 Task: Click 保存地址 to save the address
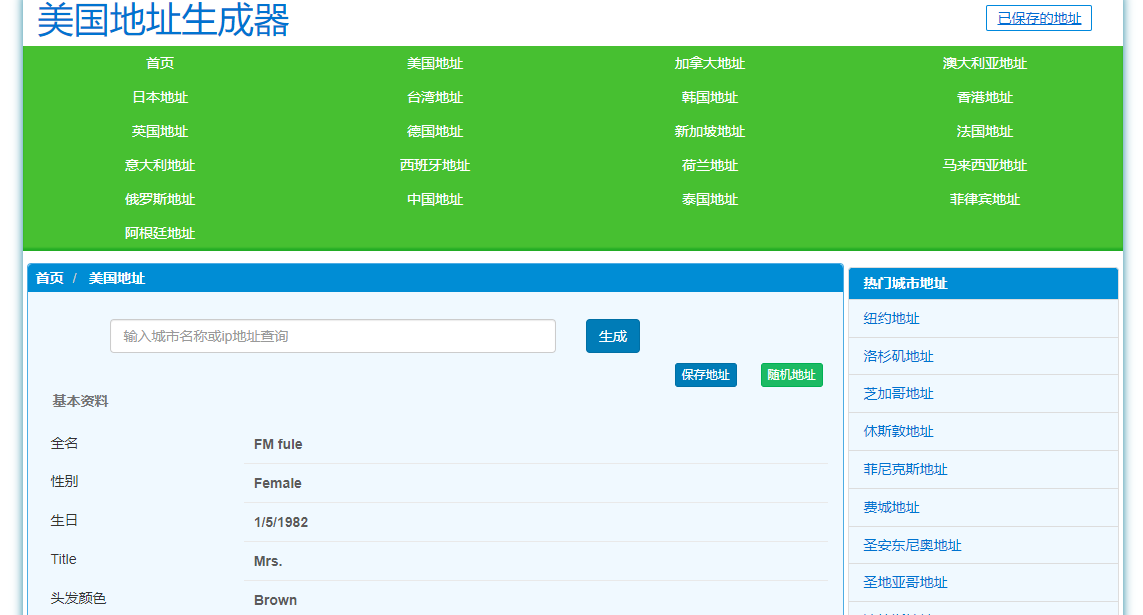point(705,374)
